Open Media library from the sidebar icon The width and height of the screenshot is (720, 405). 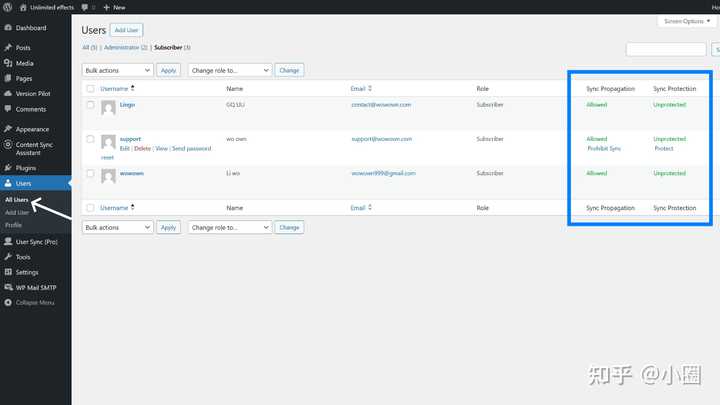point(8,63)
